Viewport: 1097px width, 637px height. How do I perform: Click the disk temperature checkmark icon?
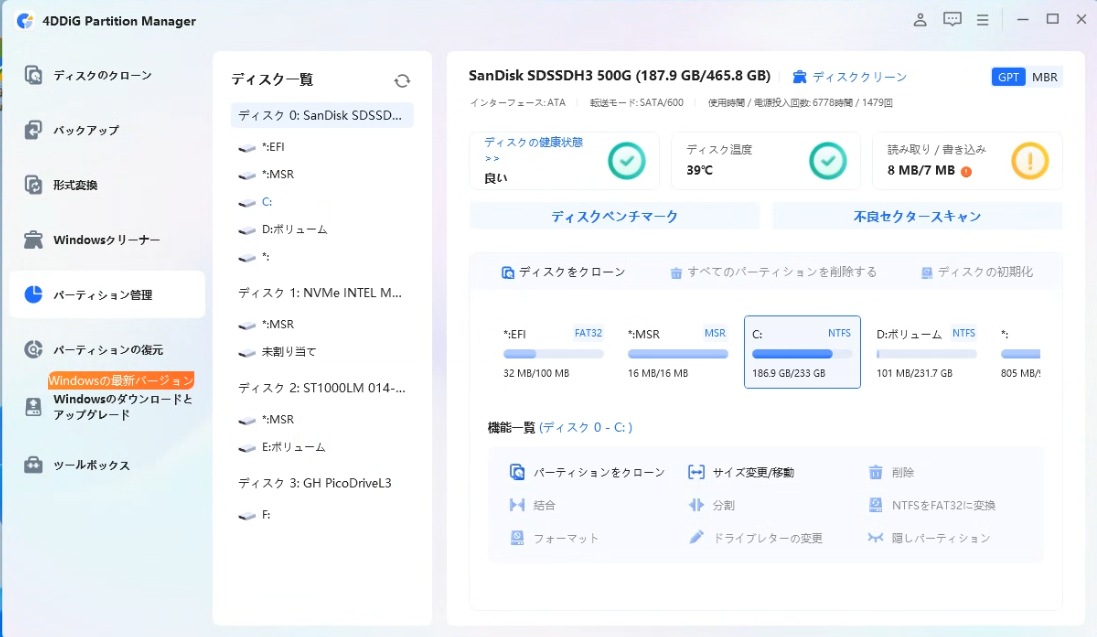(x=828, y=161)
